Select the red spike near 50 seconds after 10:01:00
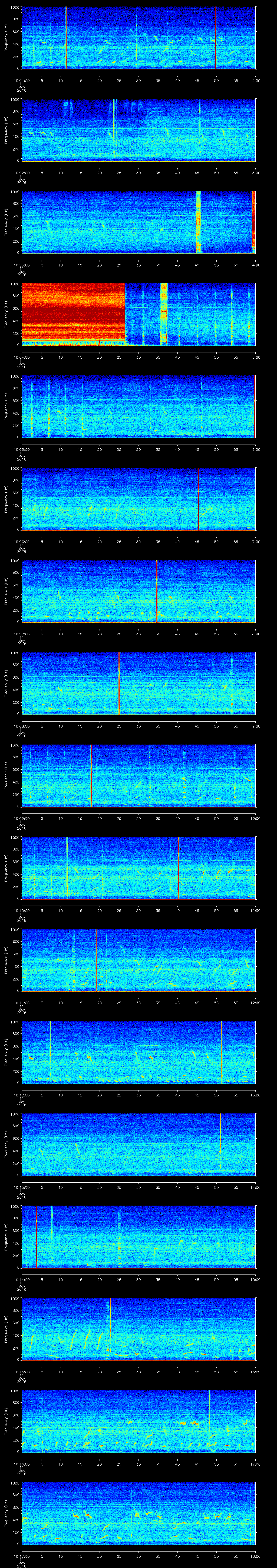 coord(216,38)
